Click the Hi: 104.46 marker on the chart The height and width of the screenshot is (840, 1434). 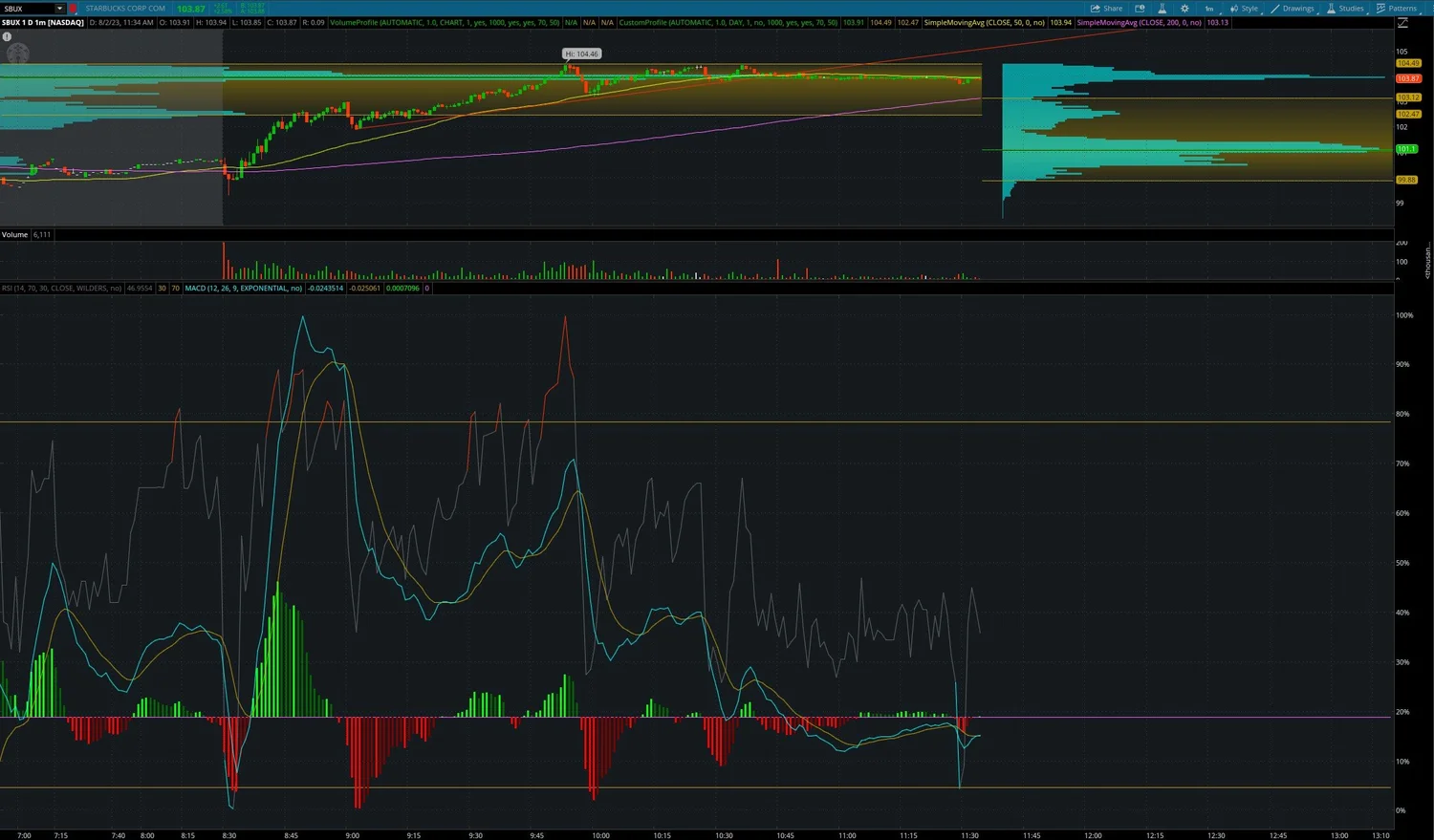coord(581,54)
